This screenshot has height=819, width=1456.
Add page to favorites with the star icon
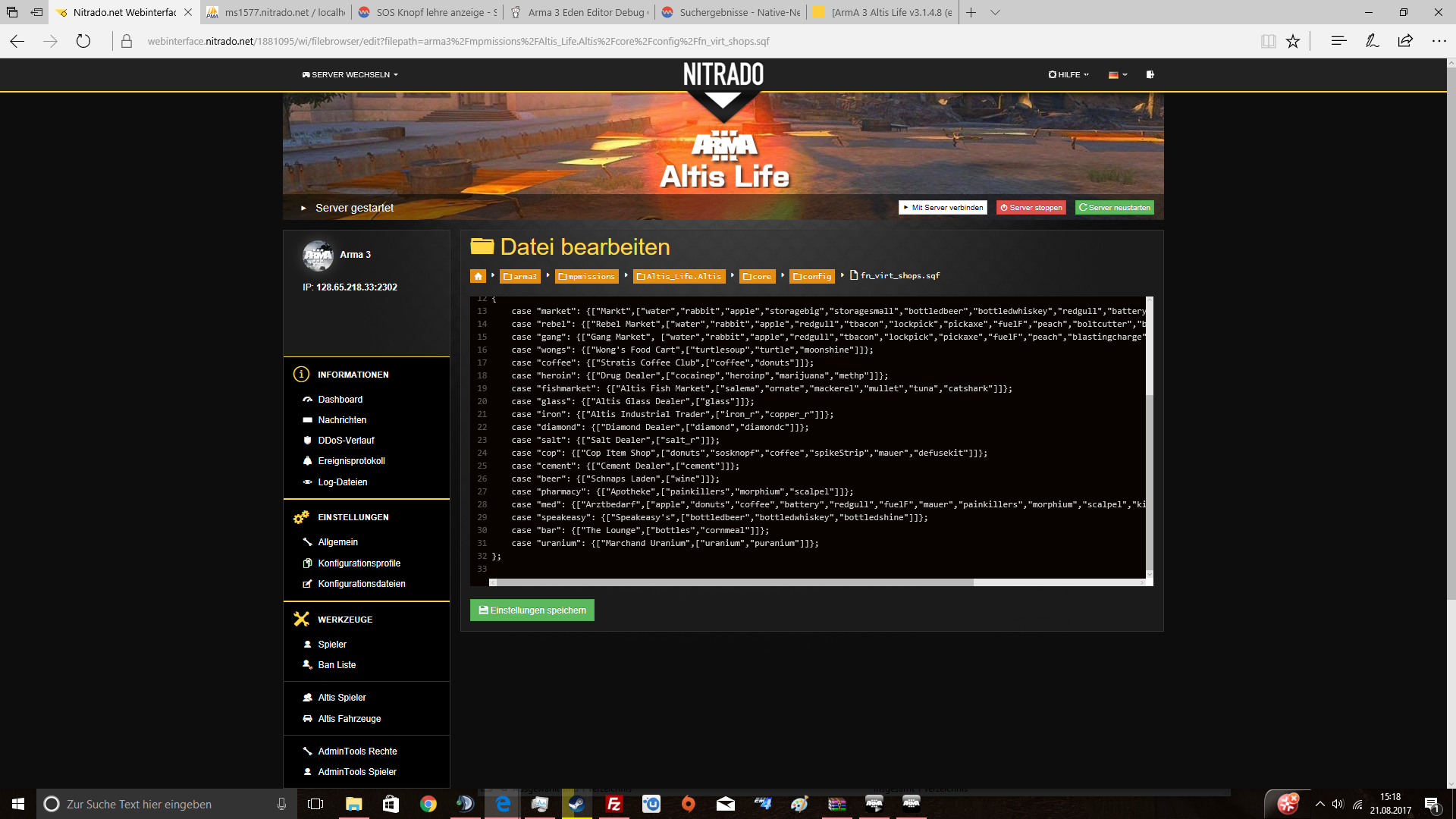point(1293,42)
